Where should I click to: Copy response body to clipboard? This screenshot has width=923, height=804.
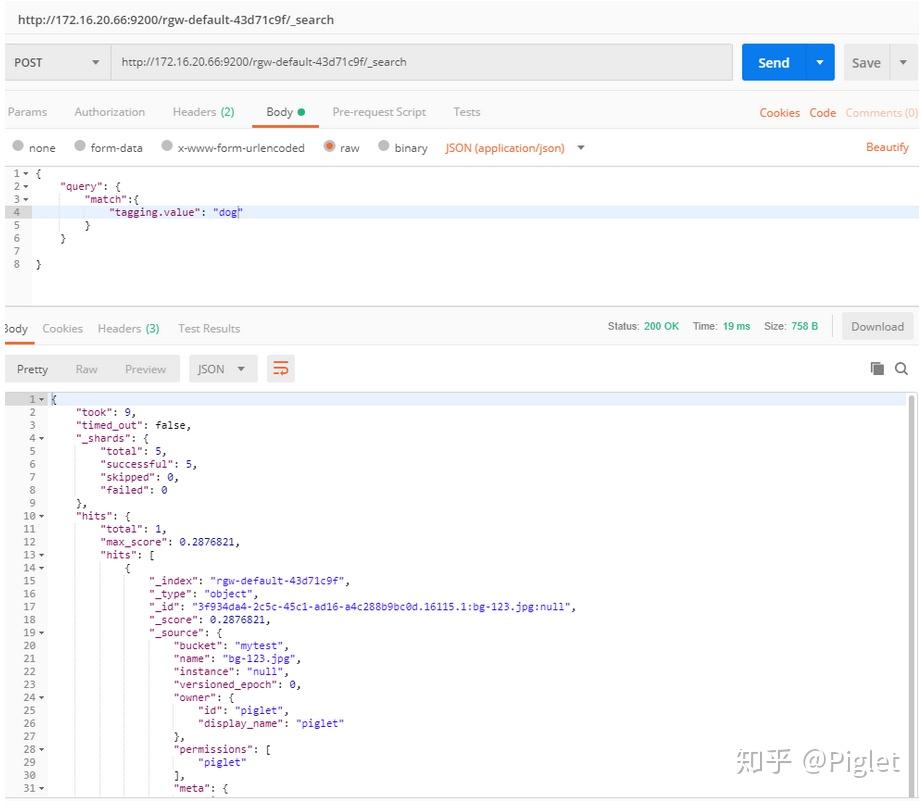(x=877, y=369)
